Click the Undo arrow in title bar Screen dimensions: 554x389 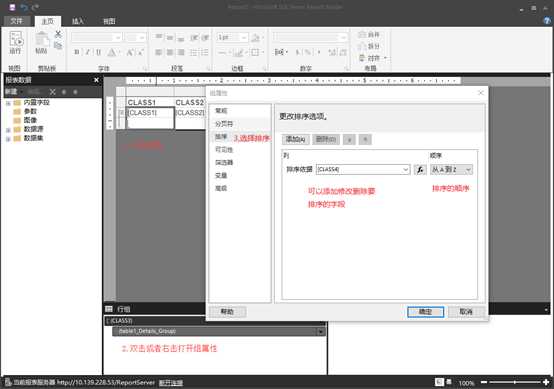[x=24, y=7]
